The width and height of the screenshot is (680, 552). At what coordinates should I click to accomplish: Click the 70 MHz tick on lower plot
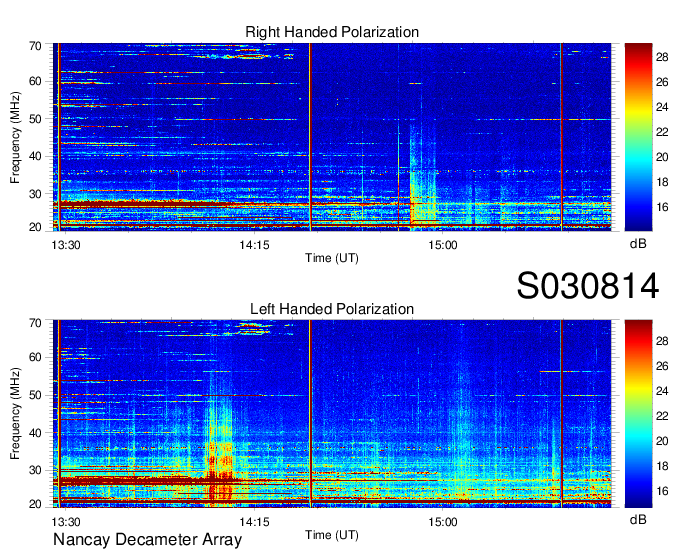click(35, 323)
